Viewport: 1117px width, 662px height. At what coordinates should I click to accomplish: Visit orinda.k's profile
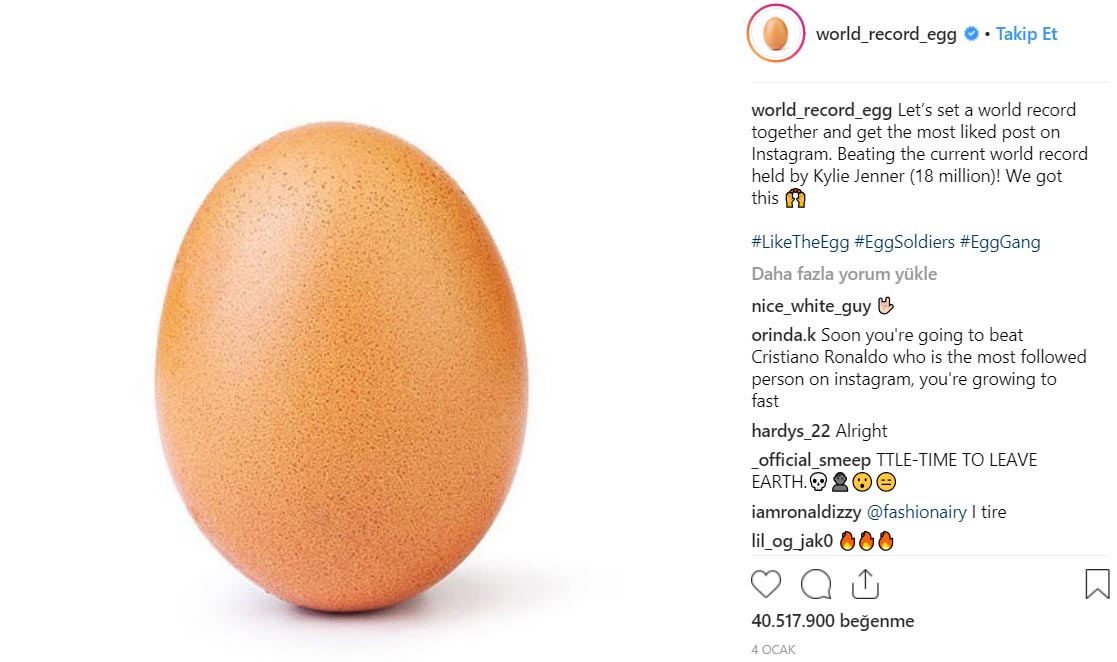click(x=784, y=336)
